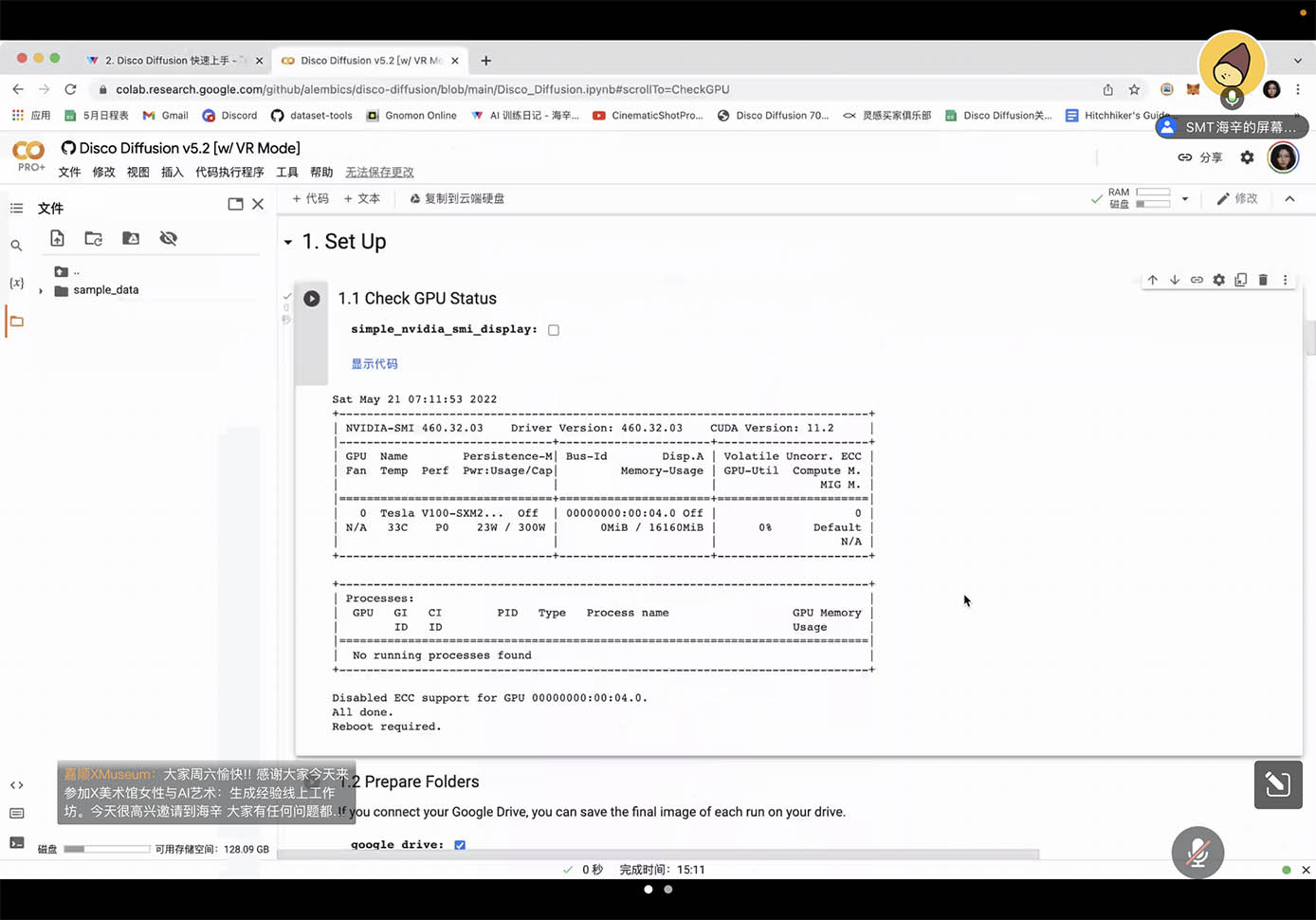Viewport: 1316px width, 920px height.
Task: Open the 帮助 menu
Action: tap(321, 173)
